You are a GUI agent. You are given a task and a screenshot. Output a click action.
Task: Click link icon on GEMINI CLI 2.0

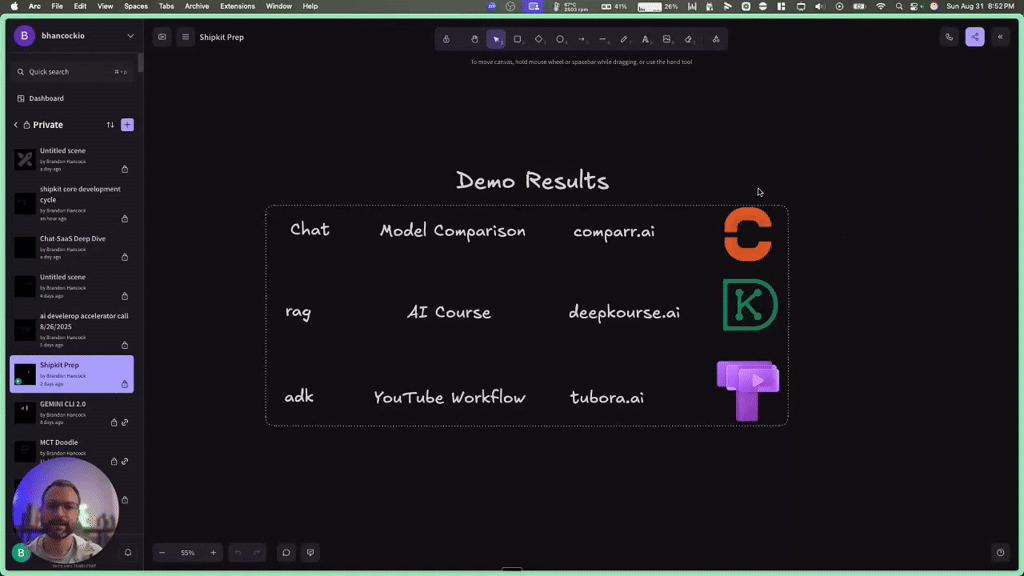[125, 423]
